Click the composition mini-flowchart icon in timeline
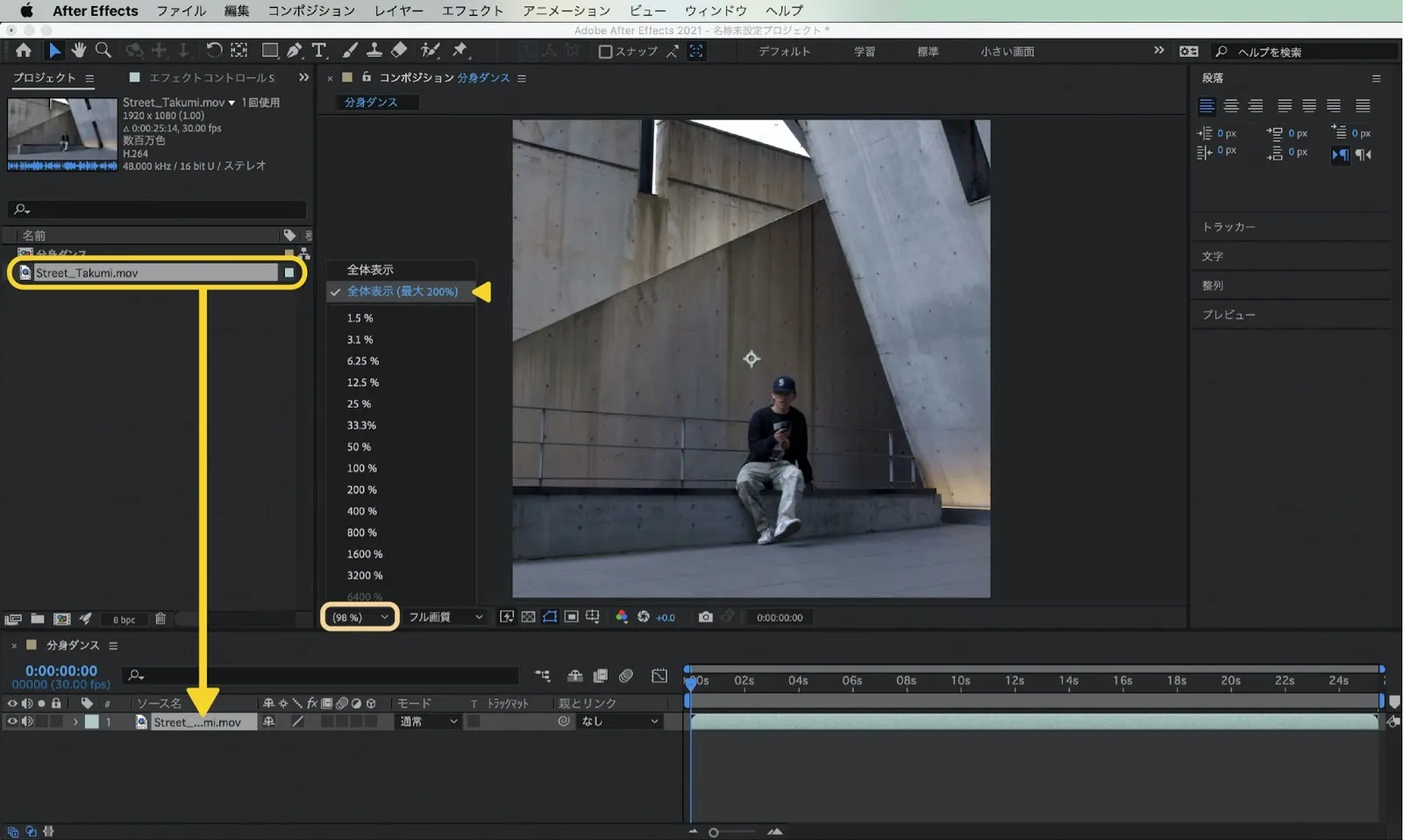The image size is (1403, 840). 543,675
